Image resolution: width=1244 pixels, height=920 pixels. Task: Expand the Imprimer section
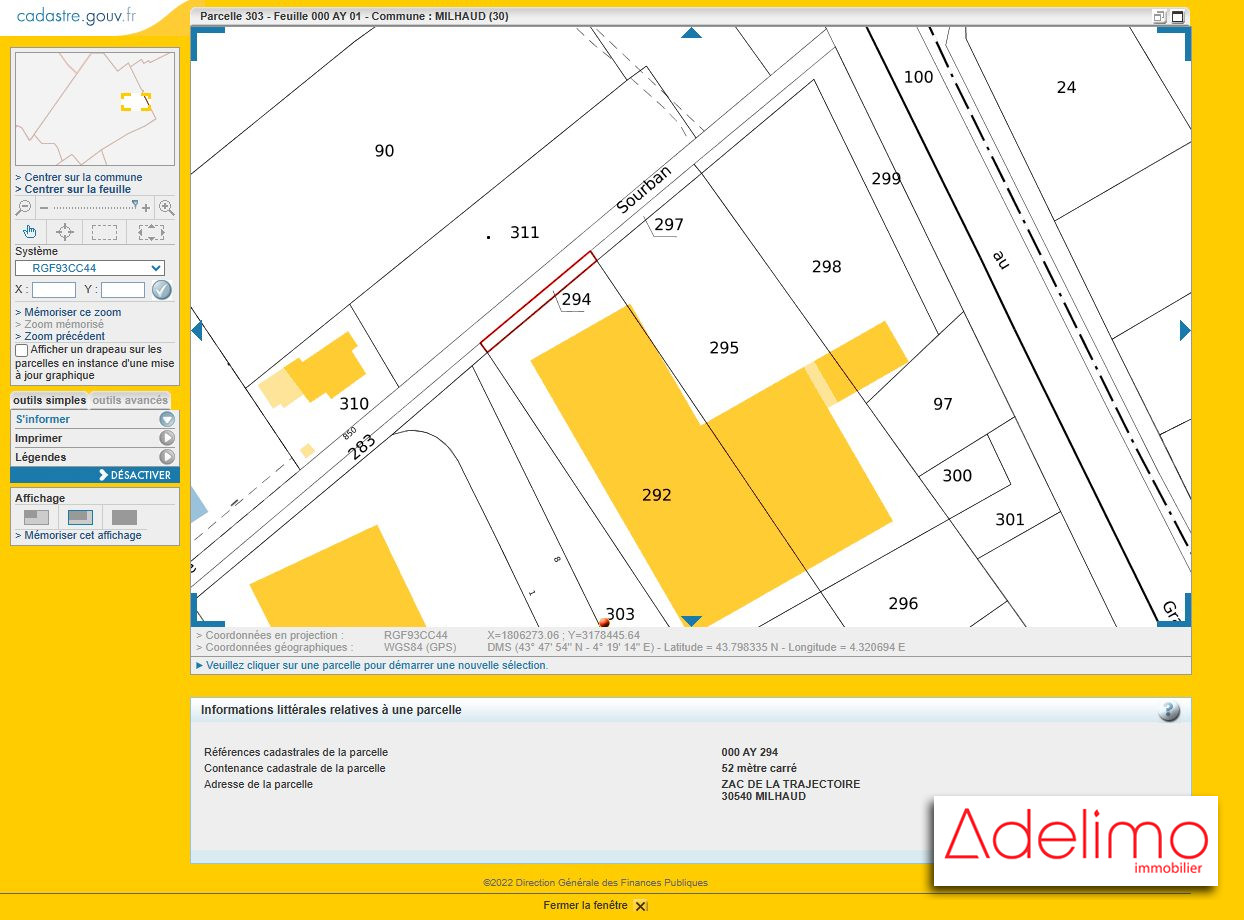pos(167,438)
